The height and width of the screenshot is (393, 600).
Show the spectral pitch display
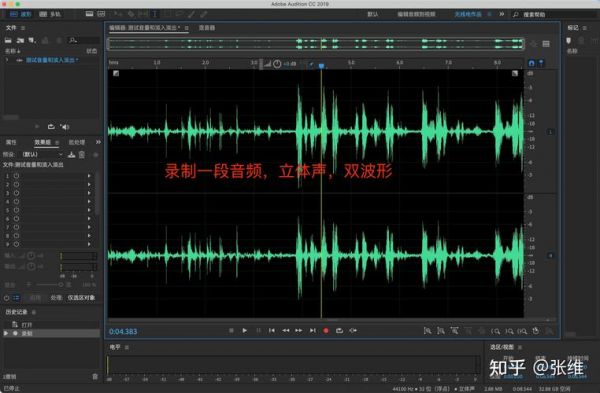101,14
